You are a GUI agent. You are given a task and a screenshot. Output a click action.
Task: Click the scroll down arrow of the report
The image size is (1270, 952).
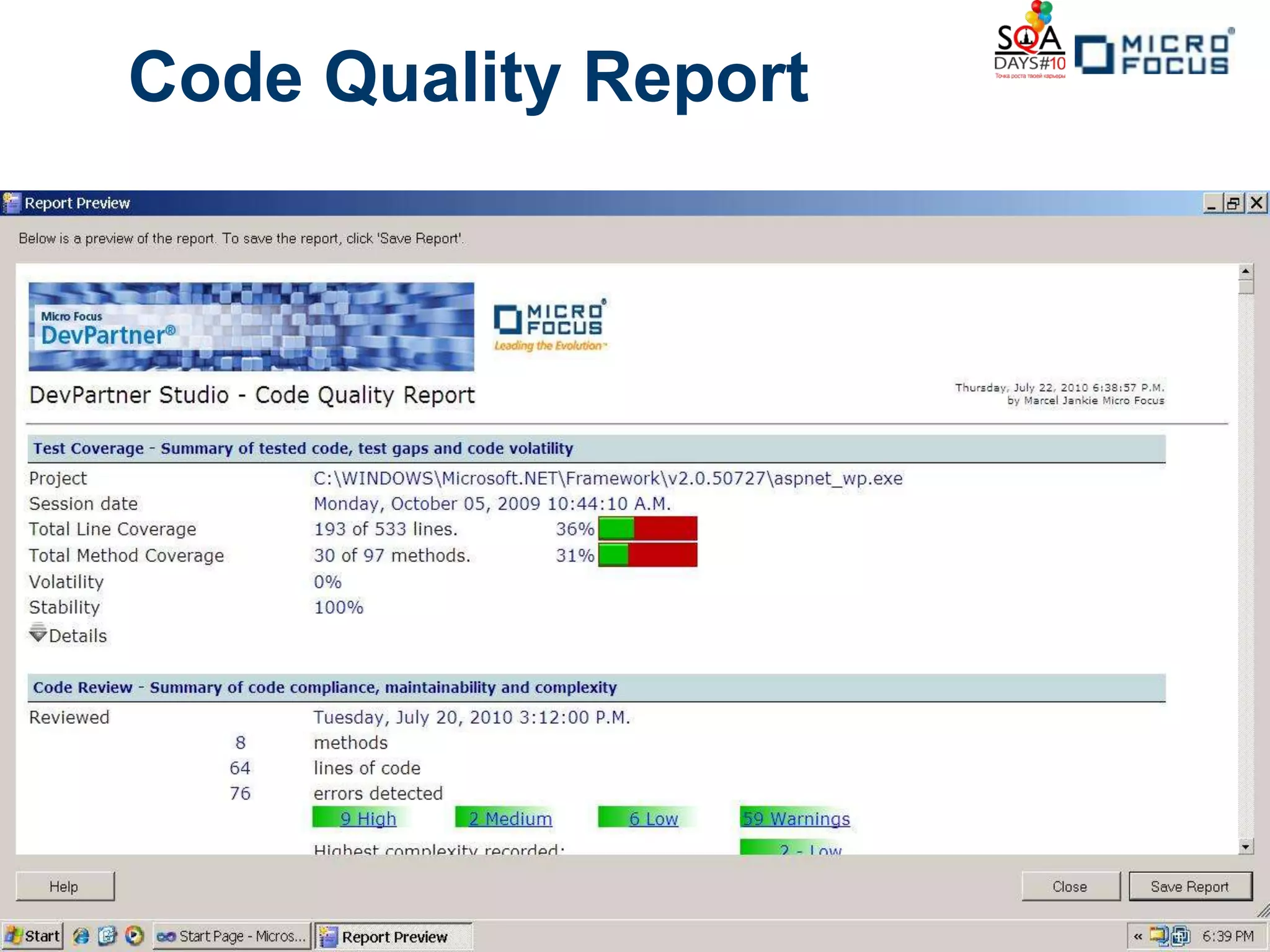1246,847
